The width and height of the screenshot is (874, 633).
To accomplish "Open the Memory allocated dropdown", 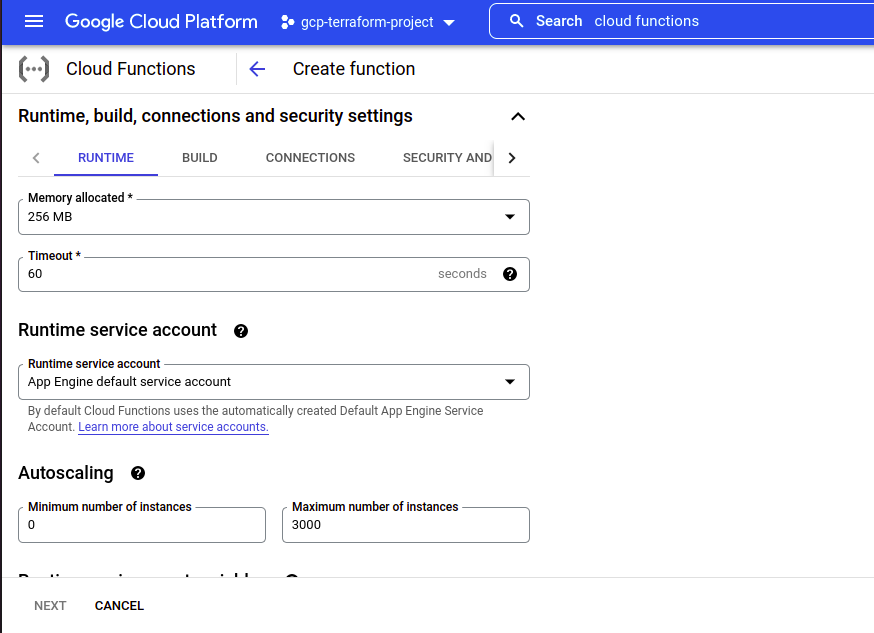I will (x=274, y=217).
